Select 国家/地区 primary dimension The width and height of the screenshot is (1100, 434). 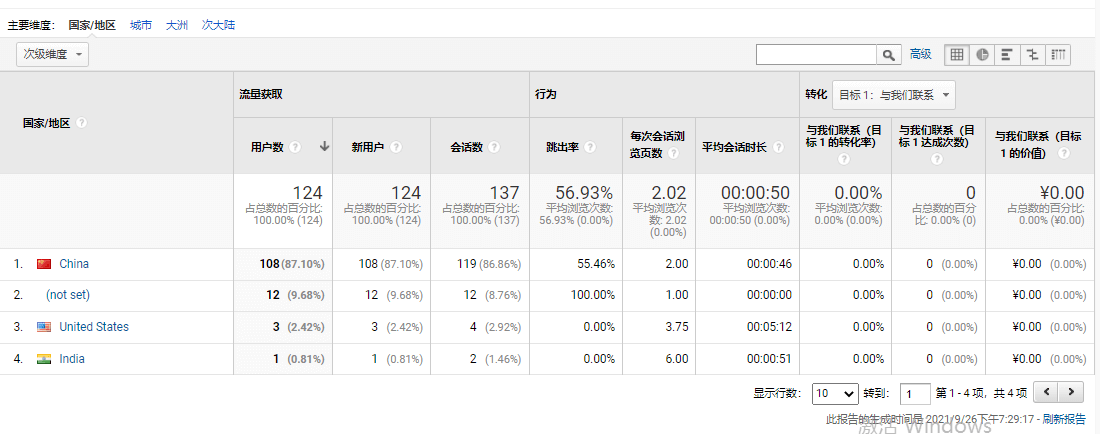[92, 25]
